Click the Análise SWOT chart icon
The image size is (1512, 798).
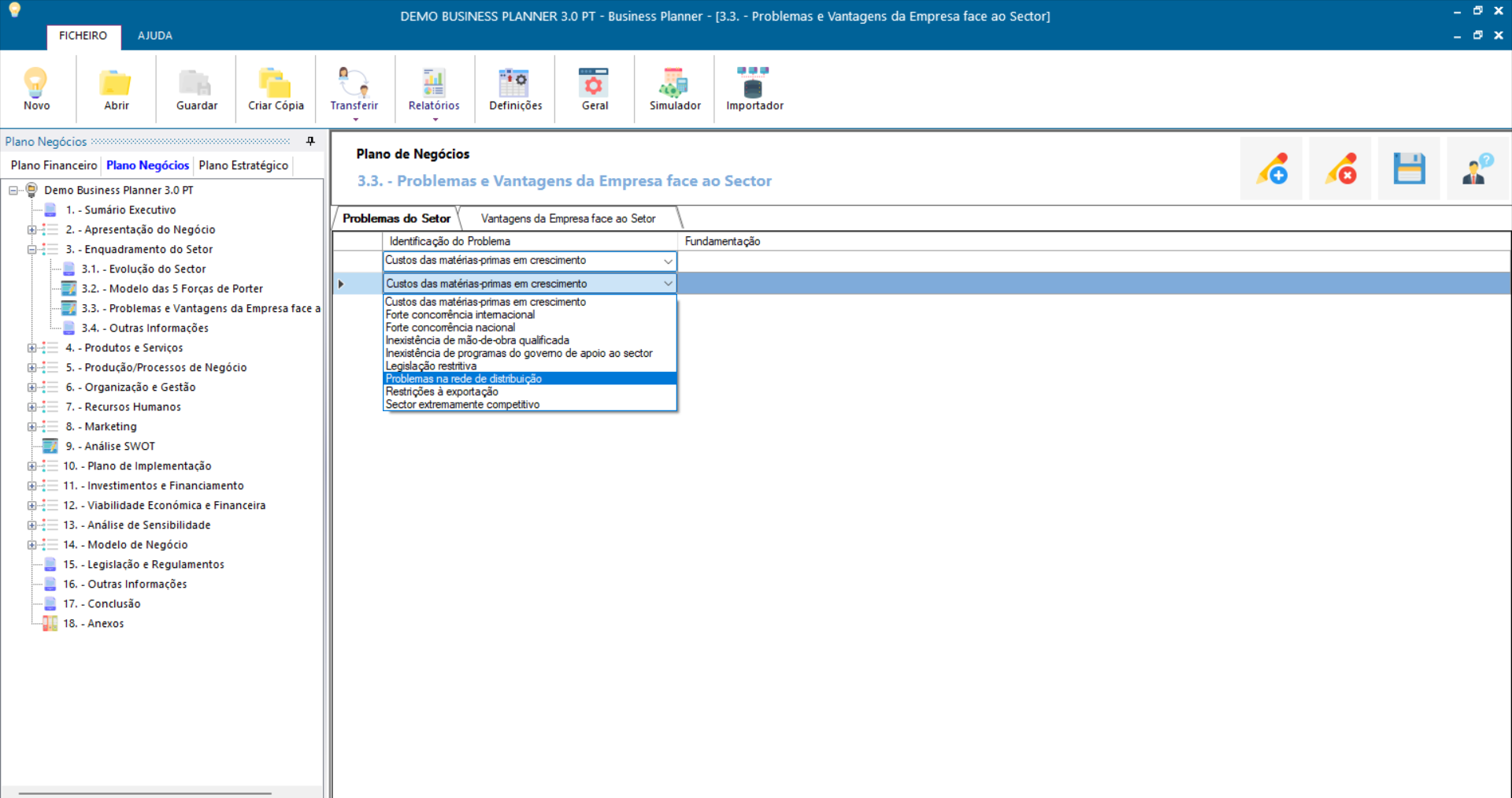click(50, 446)
